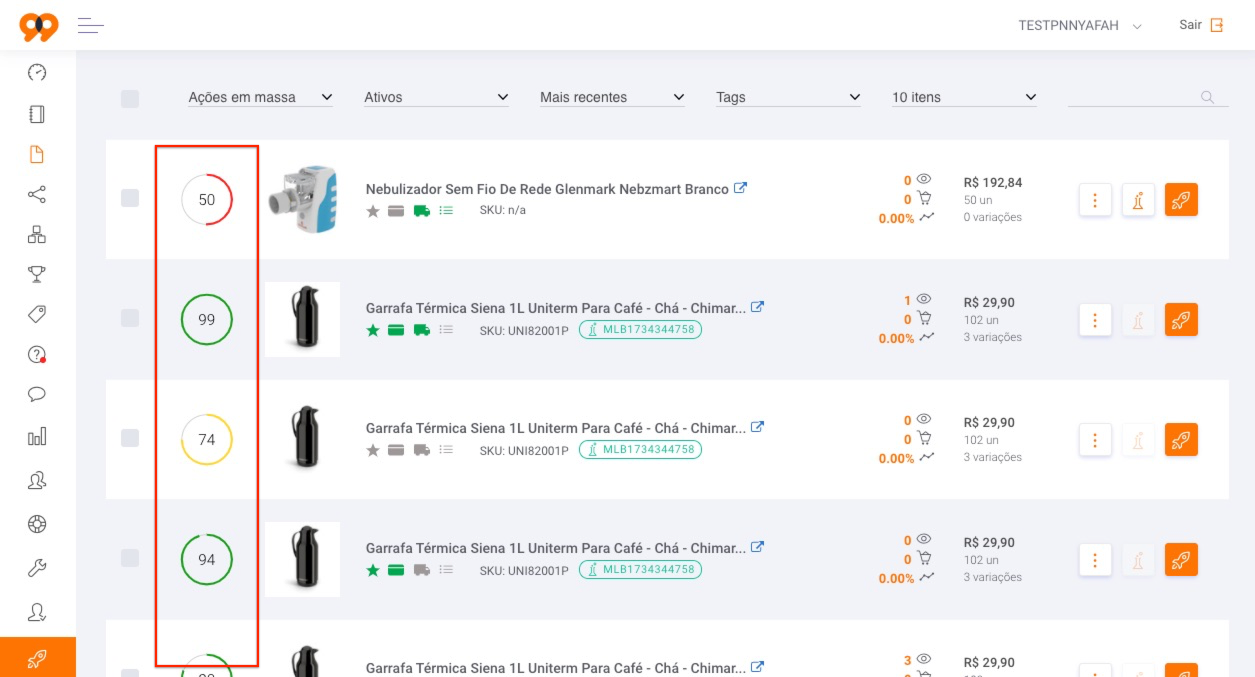Open three-dots menu in score 94 row
The image size is (1255, 677).
pos(1096,560)
